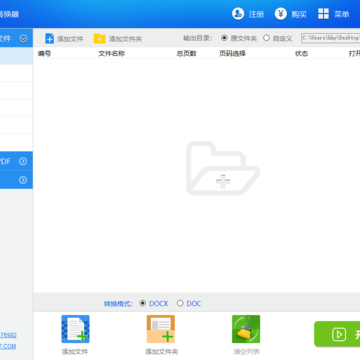
Task: Choose DOC as the conversion format
Action: pyautogui.click(x=180, y=303)
